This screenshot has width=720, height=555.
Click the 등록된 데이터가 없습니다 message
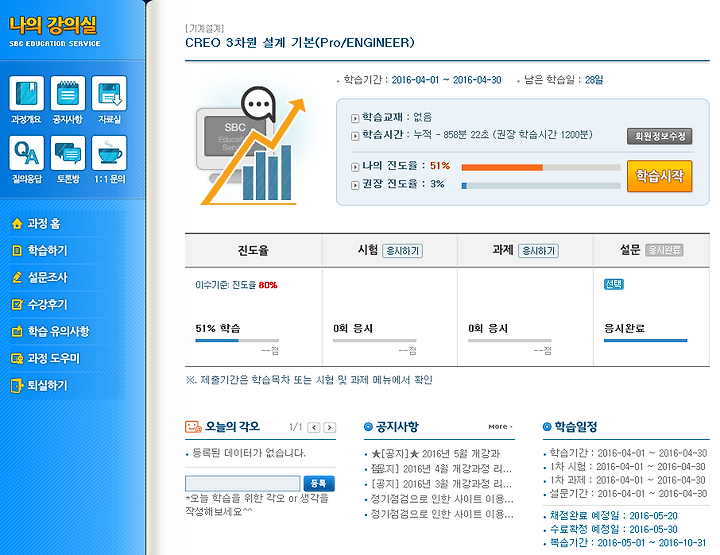248,453
